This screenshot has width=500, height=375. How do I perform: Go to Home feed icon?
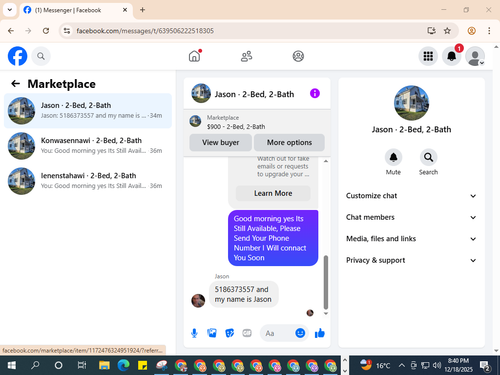(195, 56)
